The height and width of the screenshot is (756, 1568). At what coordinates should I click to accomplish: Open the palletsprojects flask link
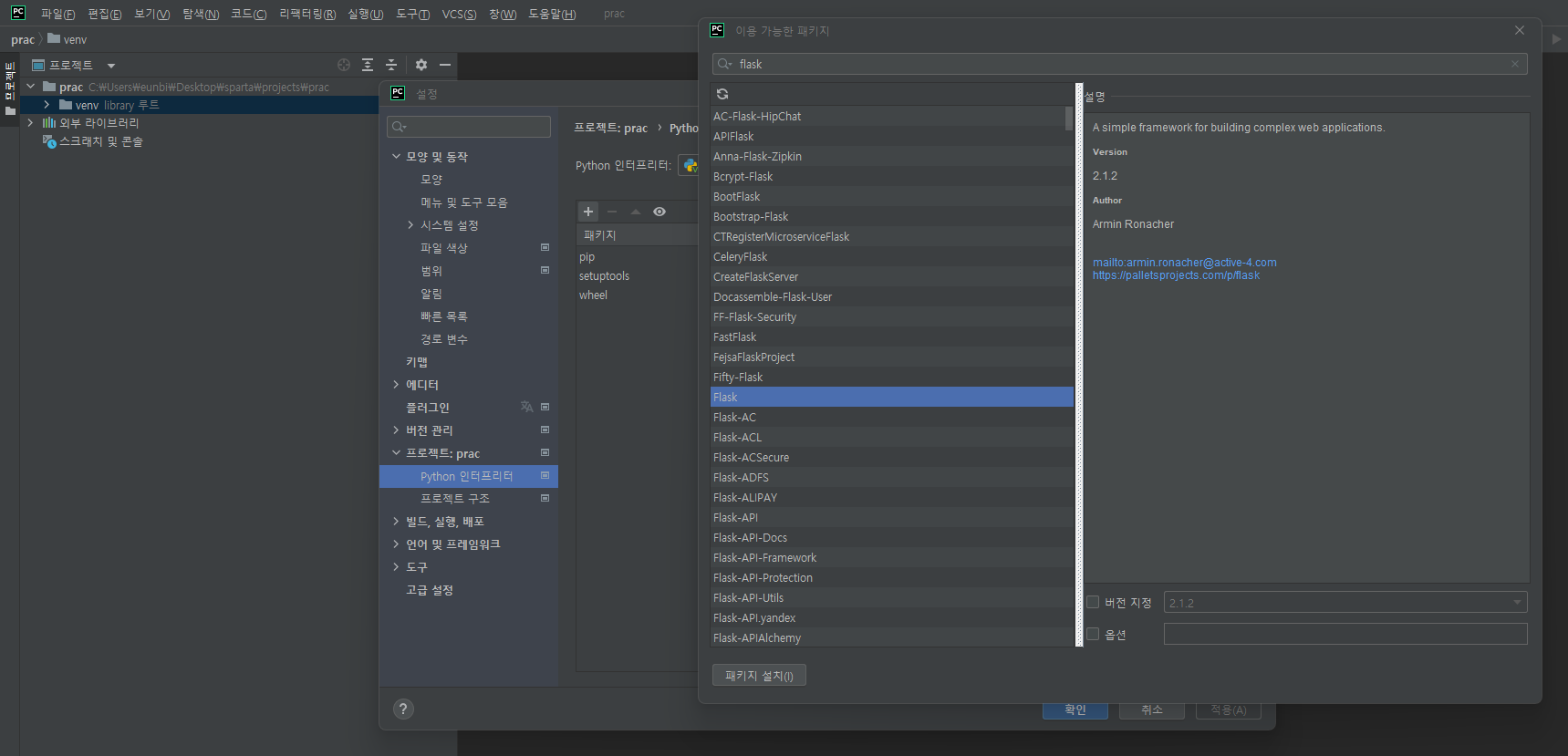pos(1176,275)
